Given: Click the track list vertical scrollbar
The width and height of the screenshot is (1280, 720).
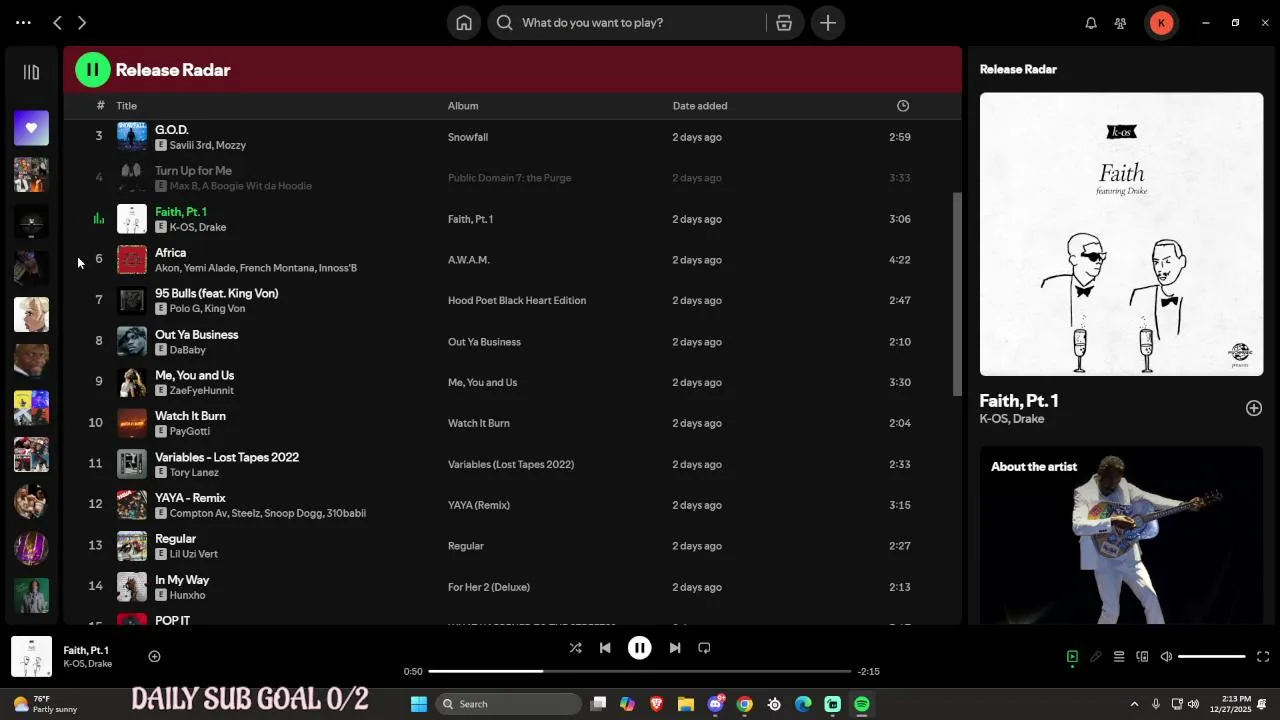Looking at the screenshot, I should point(957,295).
